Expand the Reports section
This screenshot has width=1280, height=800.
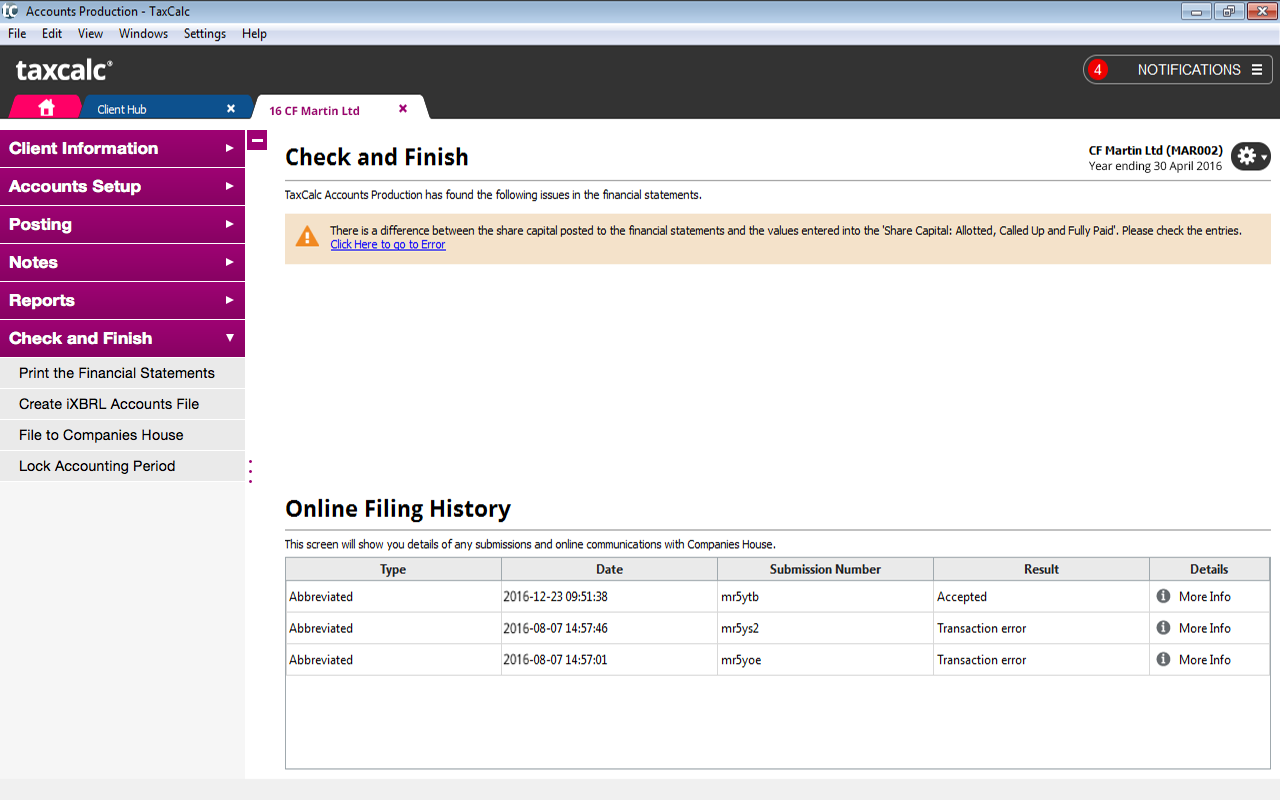122,300
